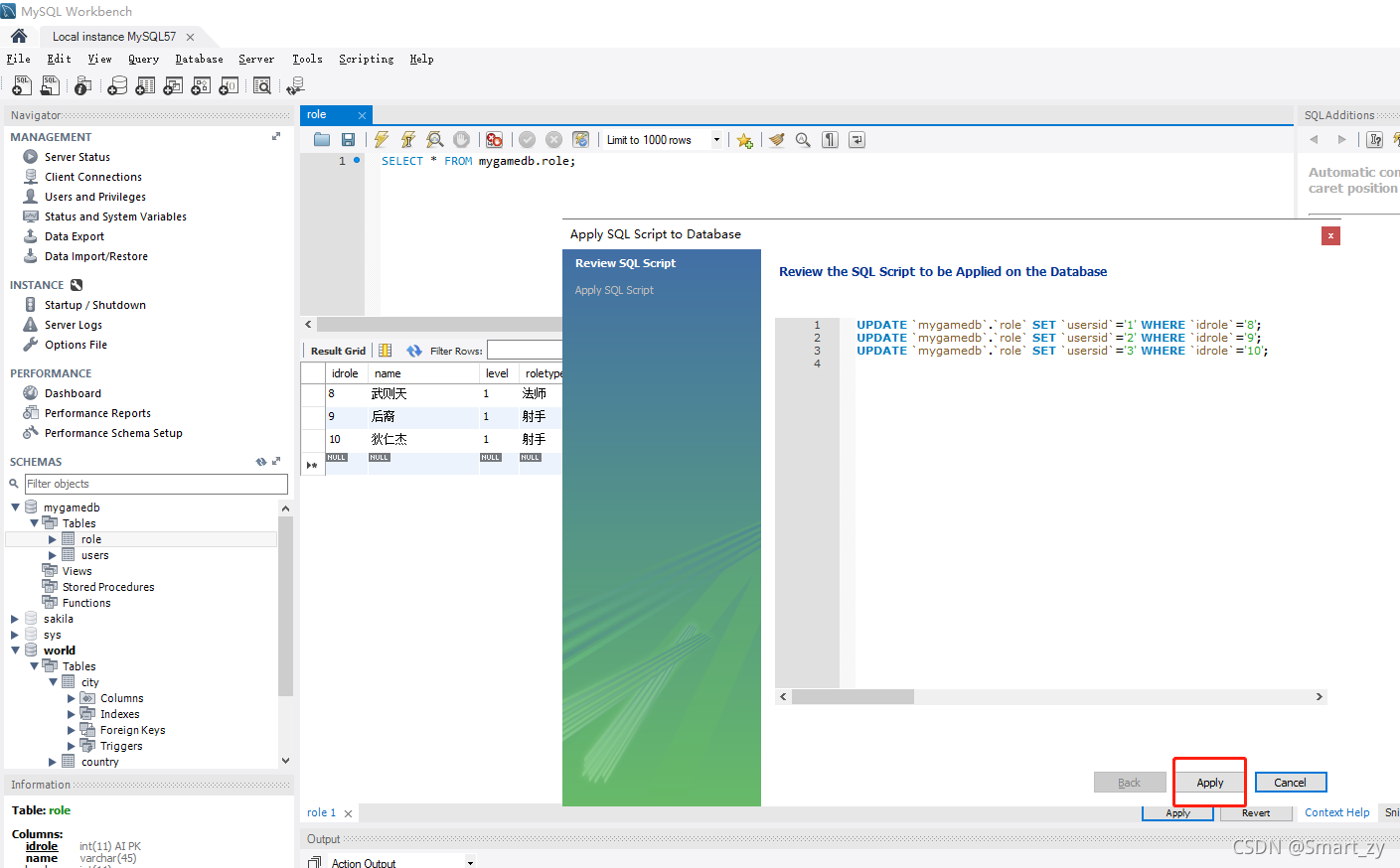
Task: Save the script to a file
Action: pyautogui.click(x=348, y=140)
